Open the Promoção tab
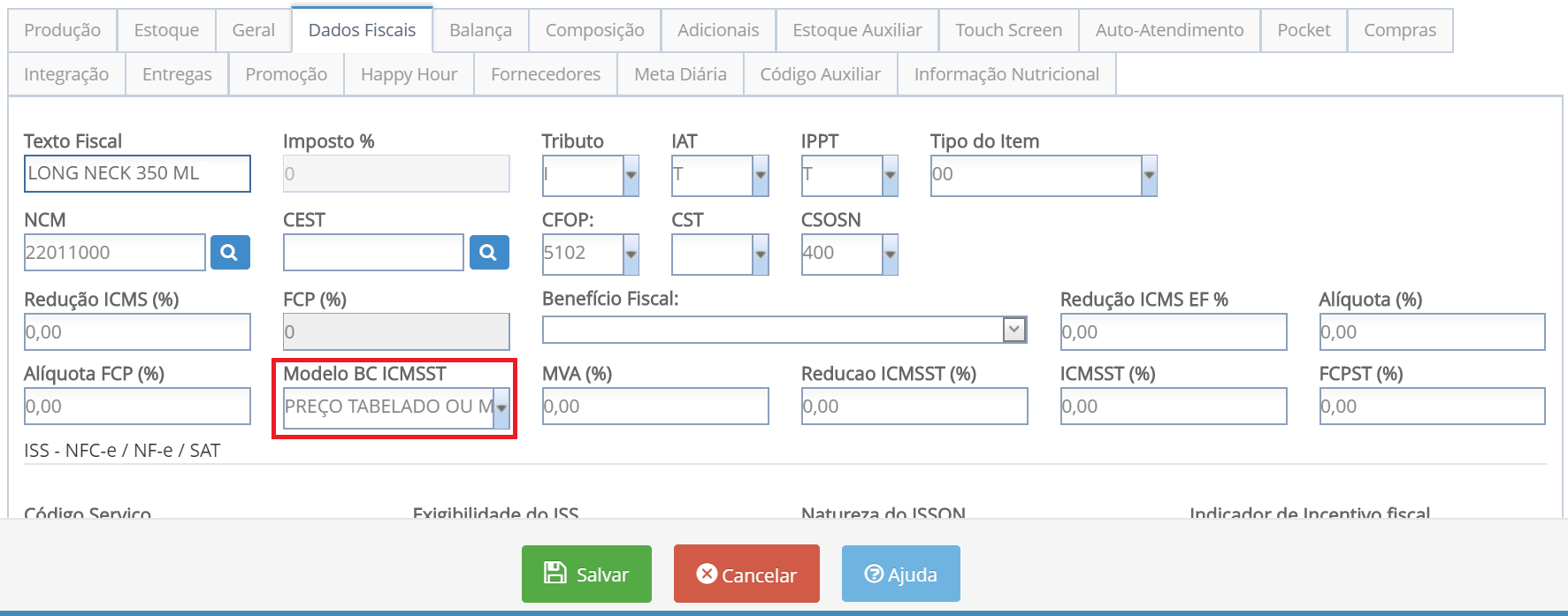This screenshot has height=616, width=1568. [287, 74]
